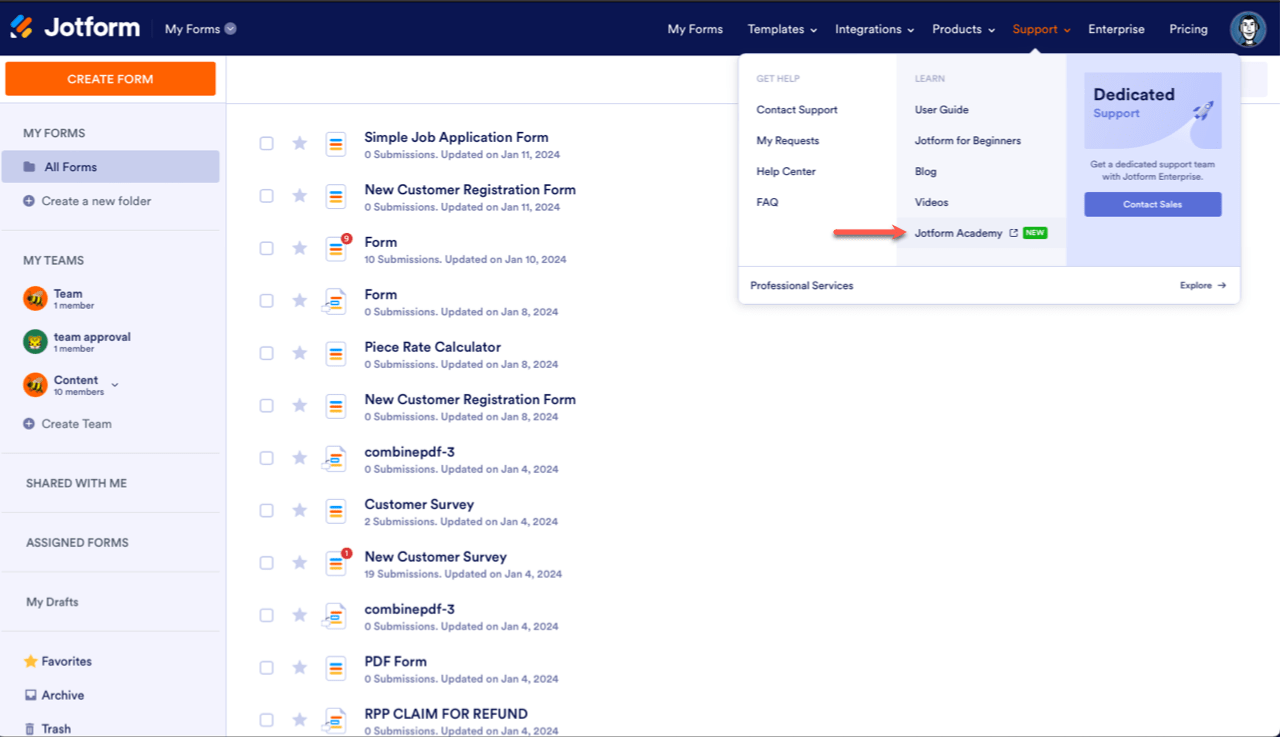This screenshot has height=737, width=1280.
Task: Check the box for Form with 10 submissions
Action: 267,248
